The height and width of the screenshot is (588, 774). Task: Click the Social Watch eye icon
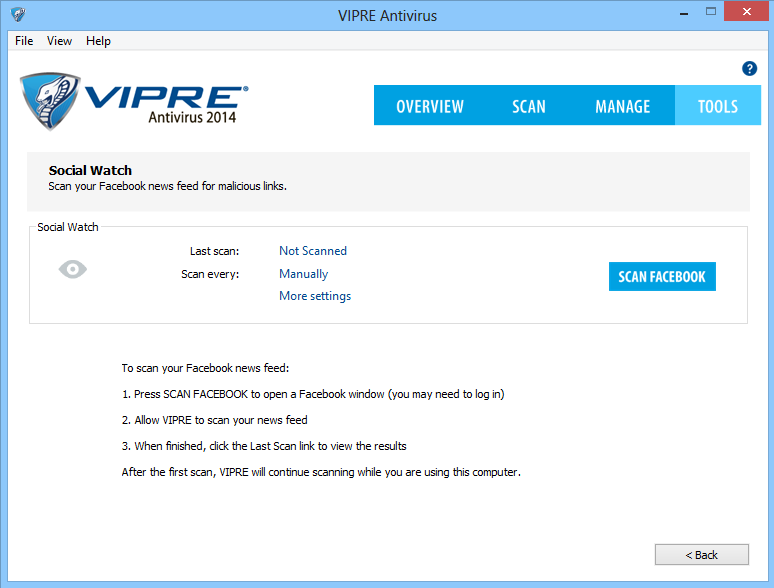(x=73, y=269)
